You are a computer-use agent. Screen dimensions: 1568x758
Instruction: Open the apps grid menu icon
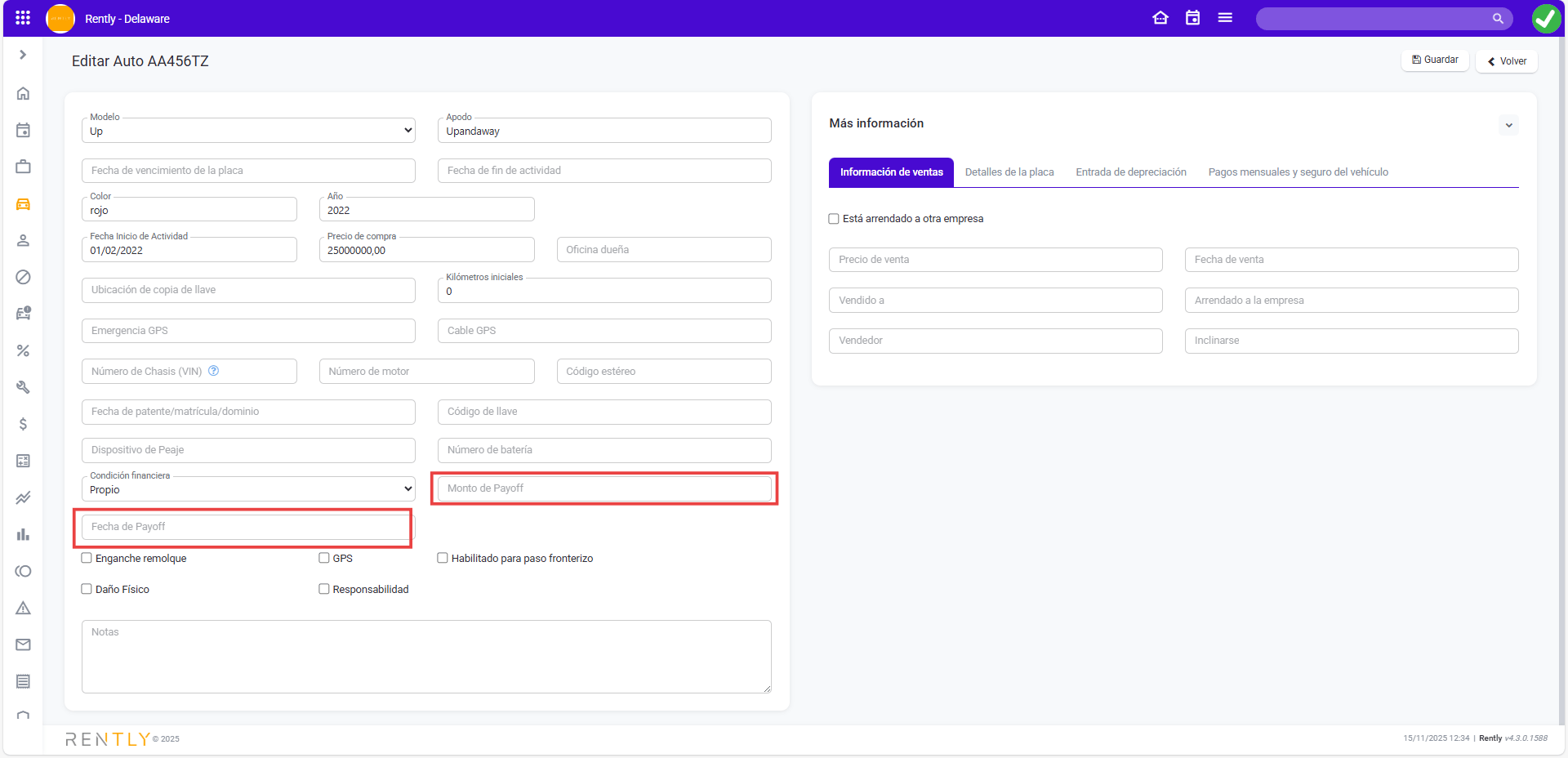tap(23, 18)
